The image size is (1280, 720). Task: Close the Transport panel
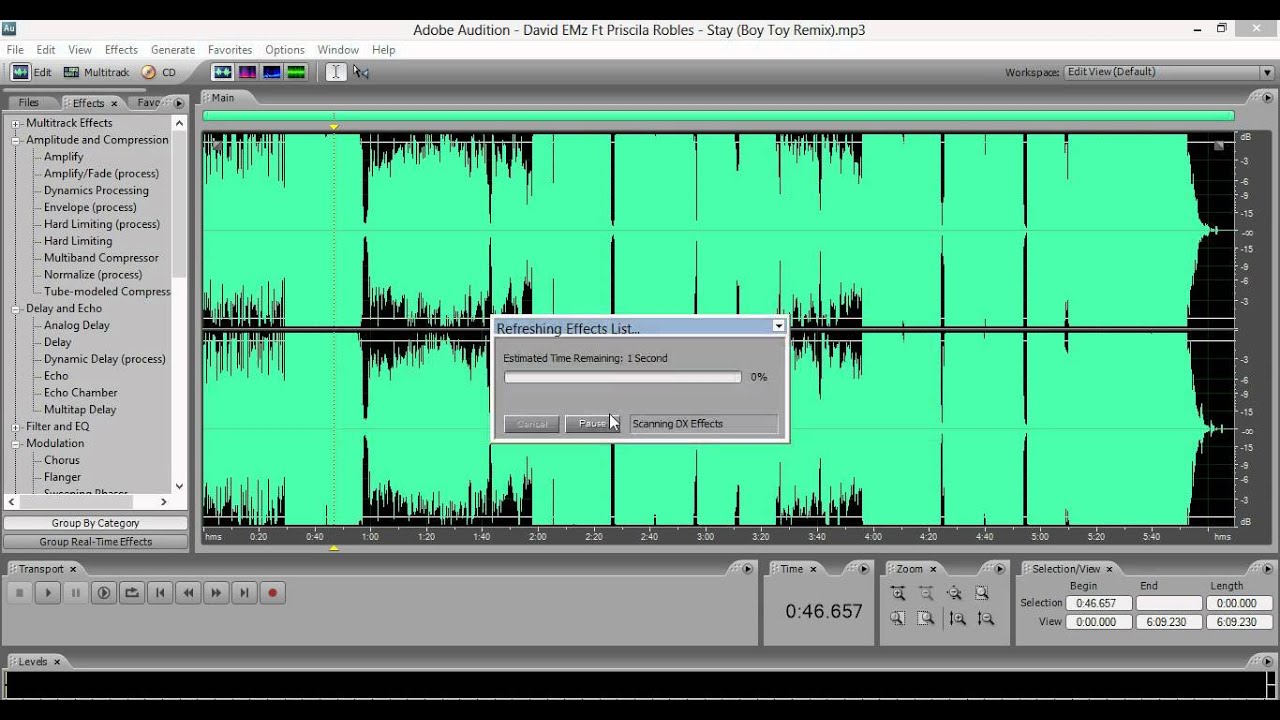pos(73,569)
